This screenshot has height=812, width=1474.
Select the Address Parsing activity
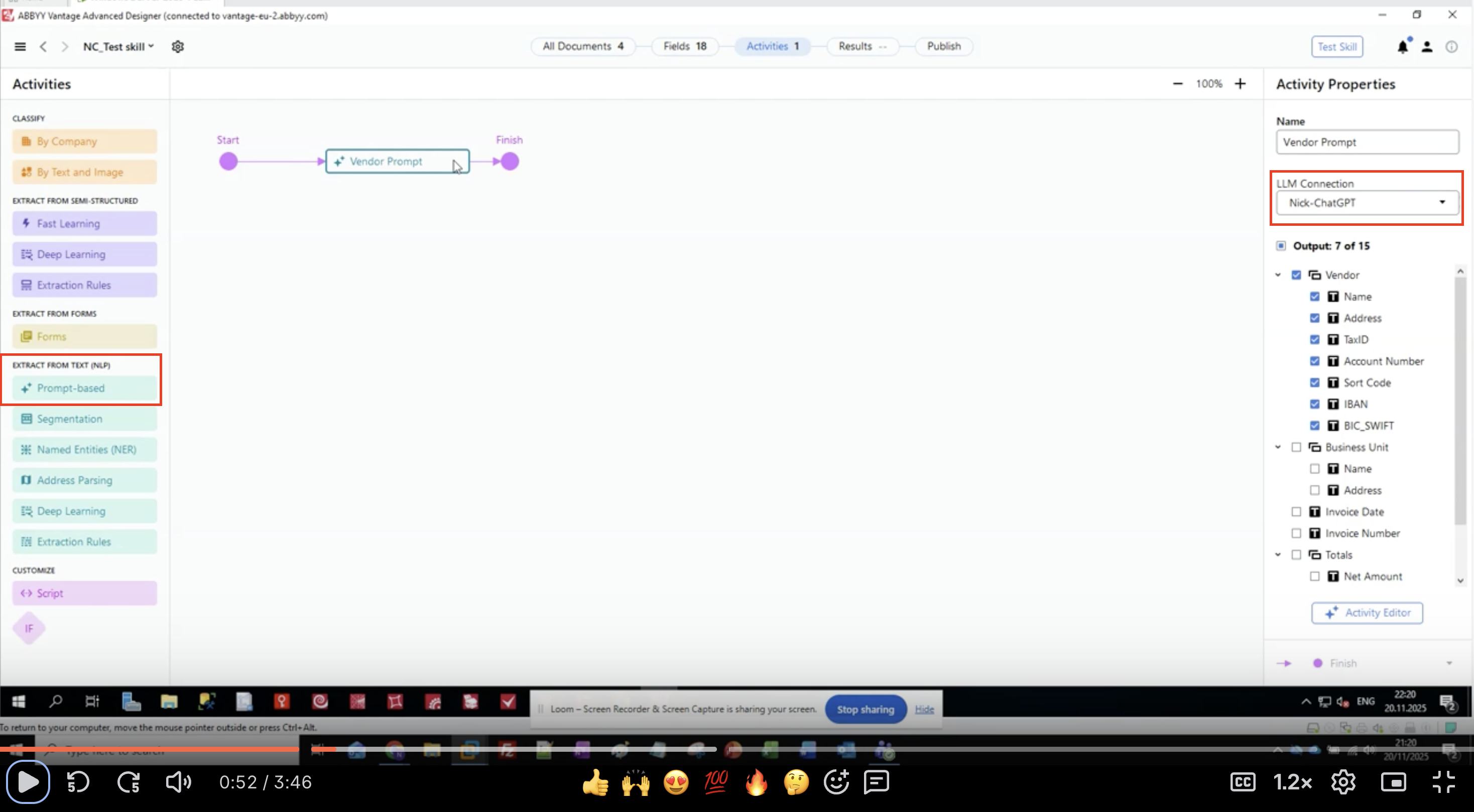click(x=84, y=480)
